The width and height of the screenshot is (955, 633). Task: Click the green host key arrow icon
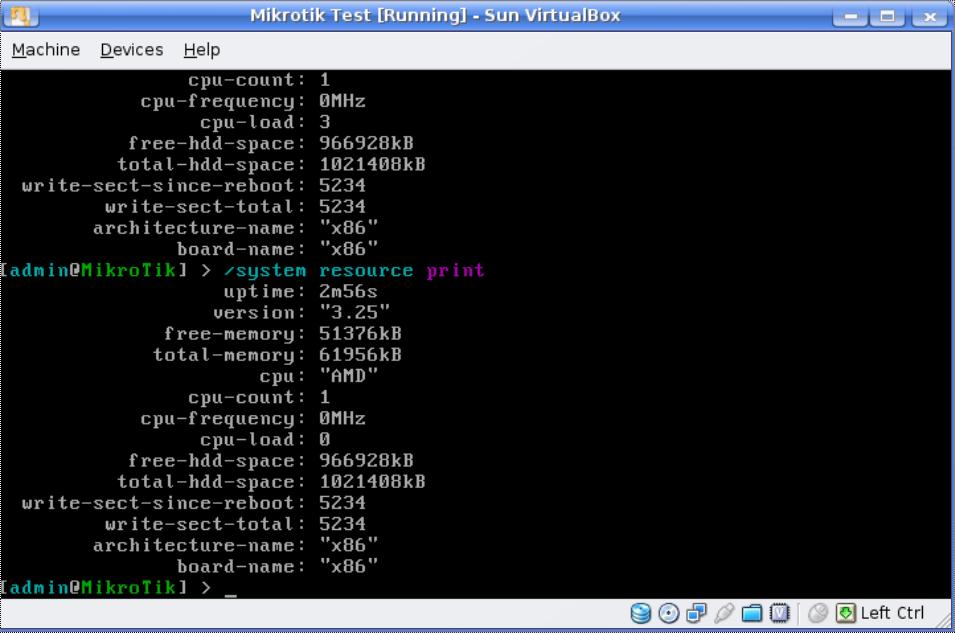point(846,613)
